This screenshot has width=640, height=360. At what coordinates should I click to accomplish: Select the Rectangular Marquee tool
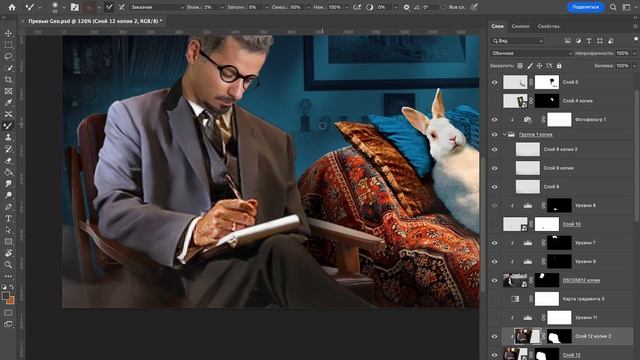click(8, 45)
